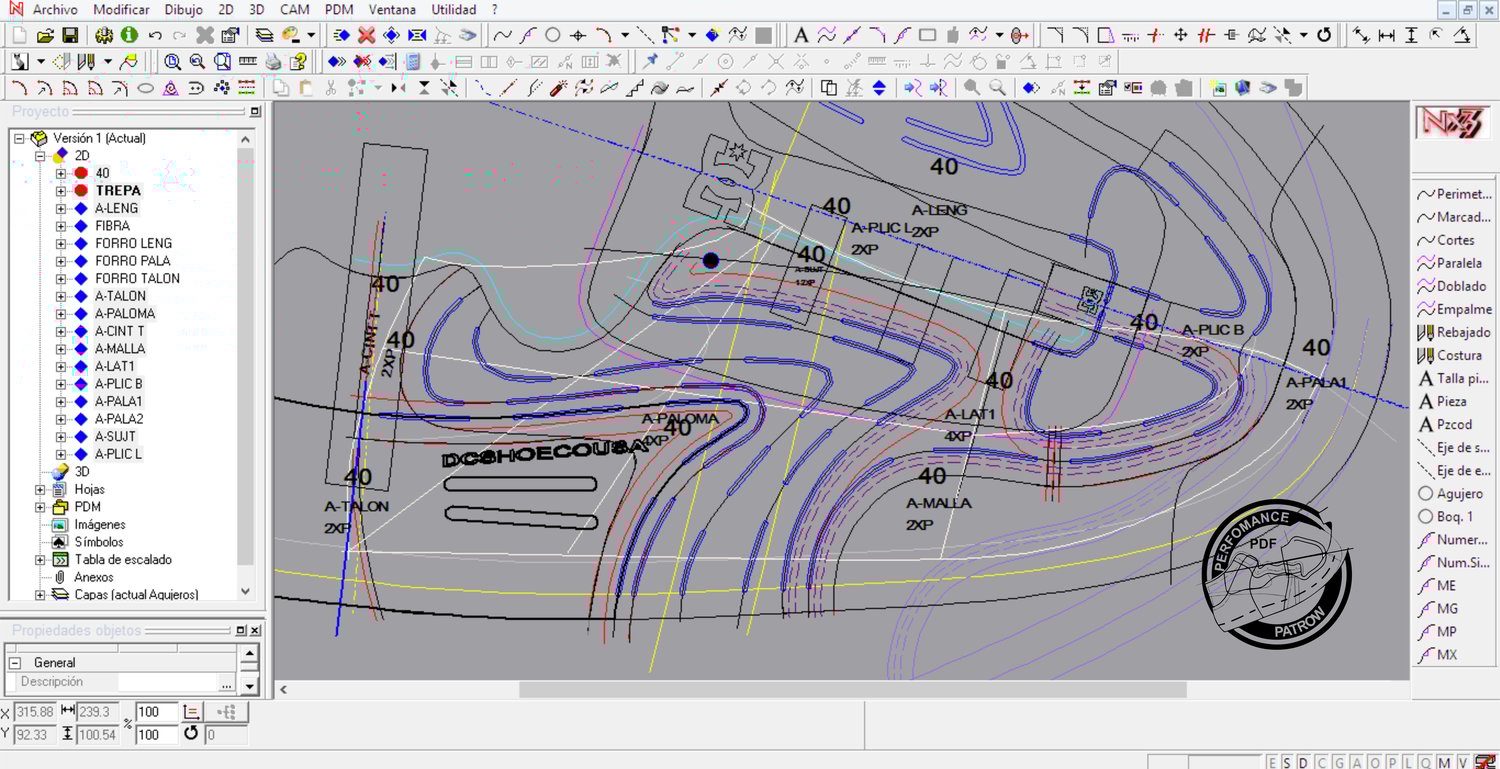Click the rotate arrow icon in top toolbar
Screen dimensions: 1500x769
pos(1324,35)
